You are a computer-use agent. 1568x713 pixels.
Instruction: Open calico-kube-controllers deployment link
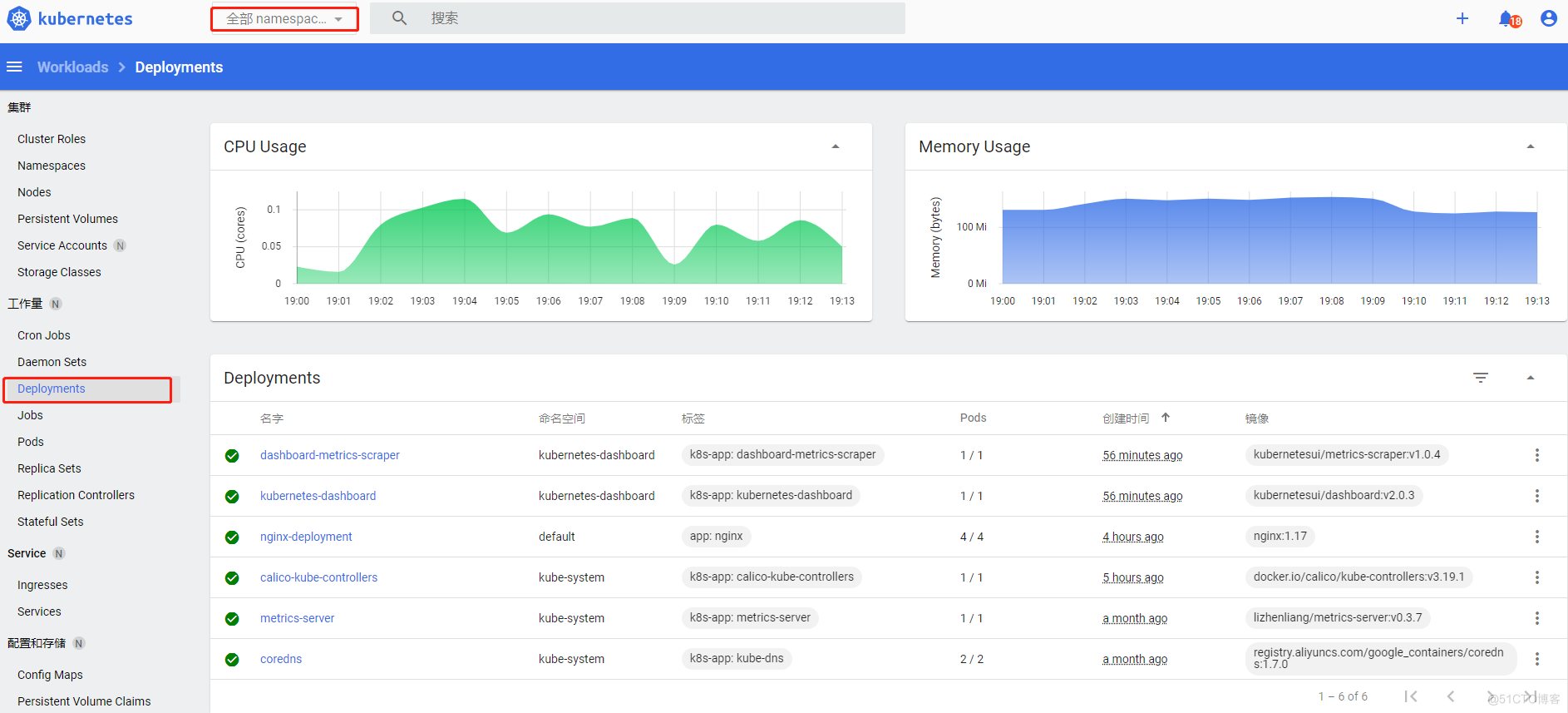tap(318, 577)
